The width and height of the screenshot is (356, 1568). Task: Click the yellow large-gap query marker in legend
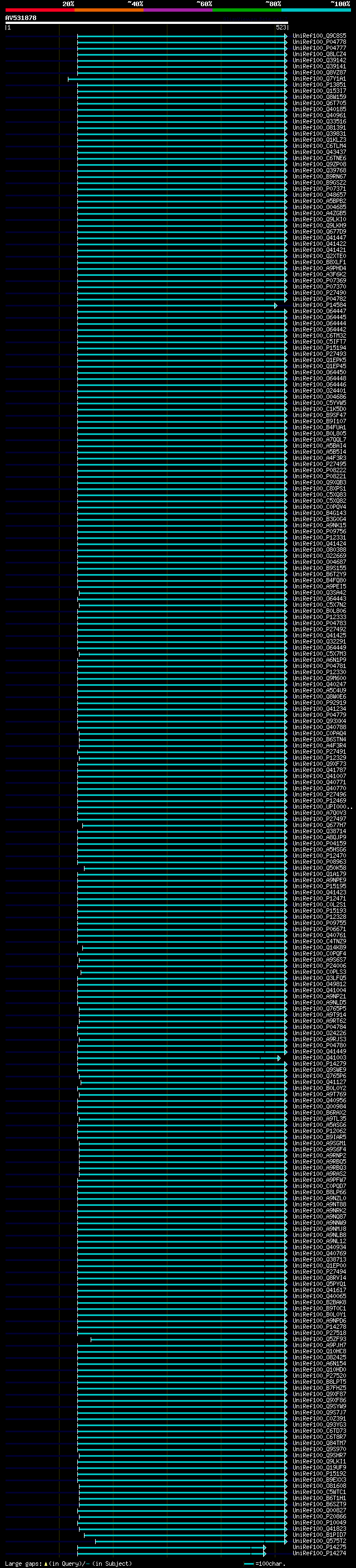46,1563
